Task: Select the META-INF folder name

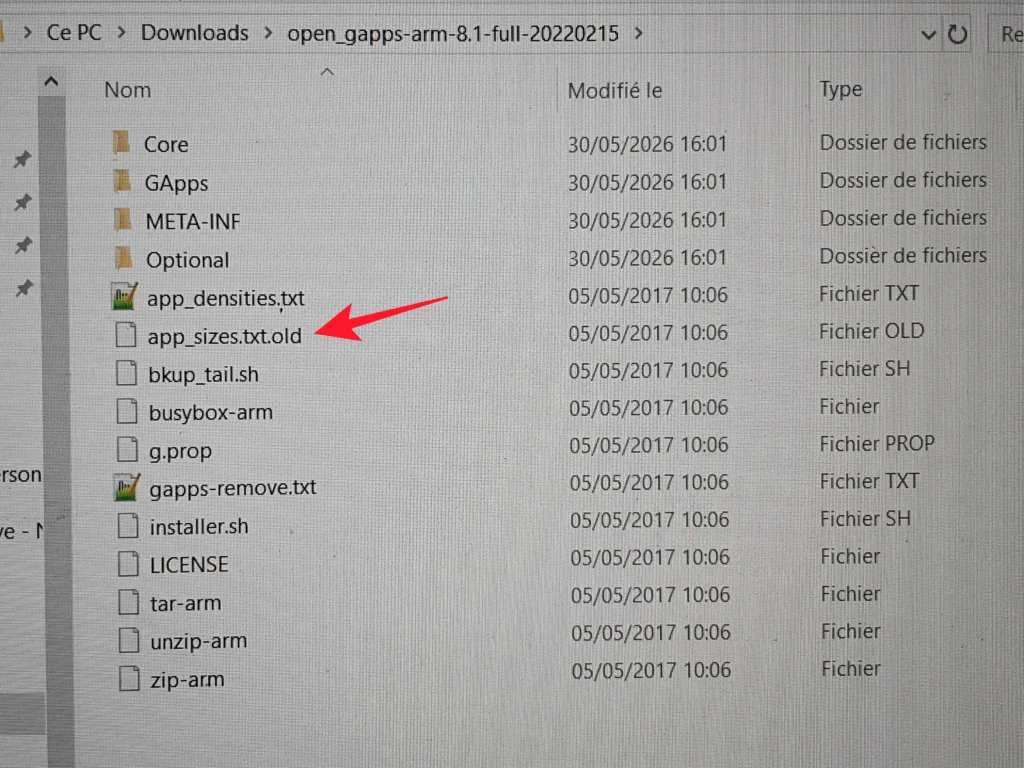Action: (193, 222)
